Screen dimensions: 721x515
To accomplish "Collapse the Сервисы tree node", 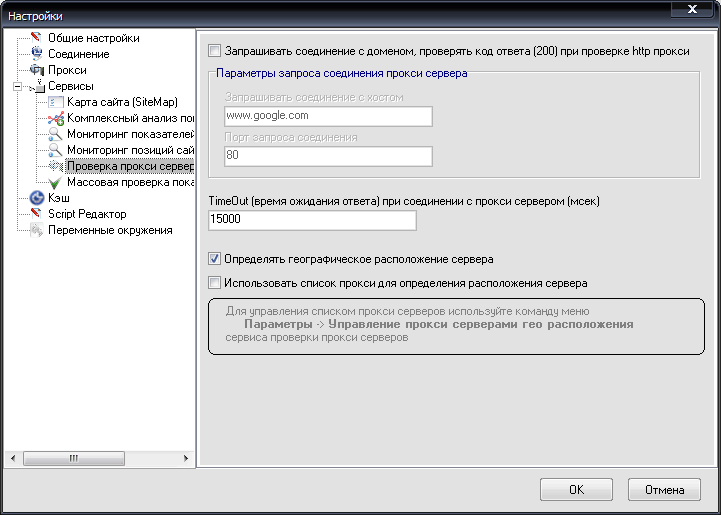I will pyautogui.click(x=17, y=86).
